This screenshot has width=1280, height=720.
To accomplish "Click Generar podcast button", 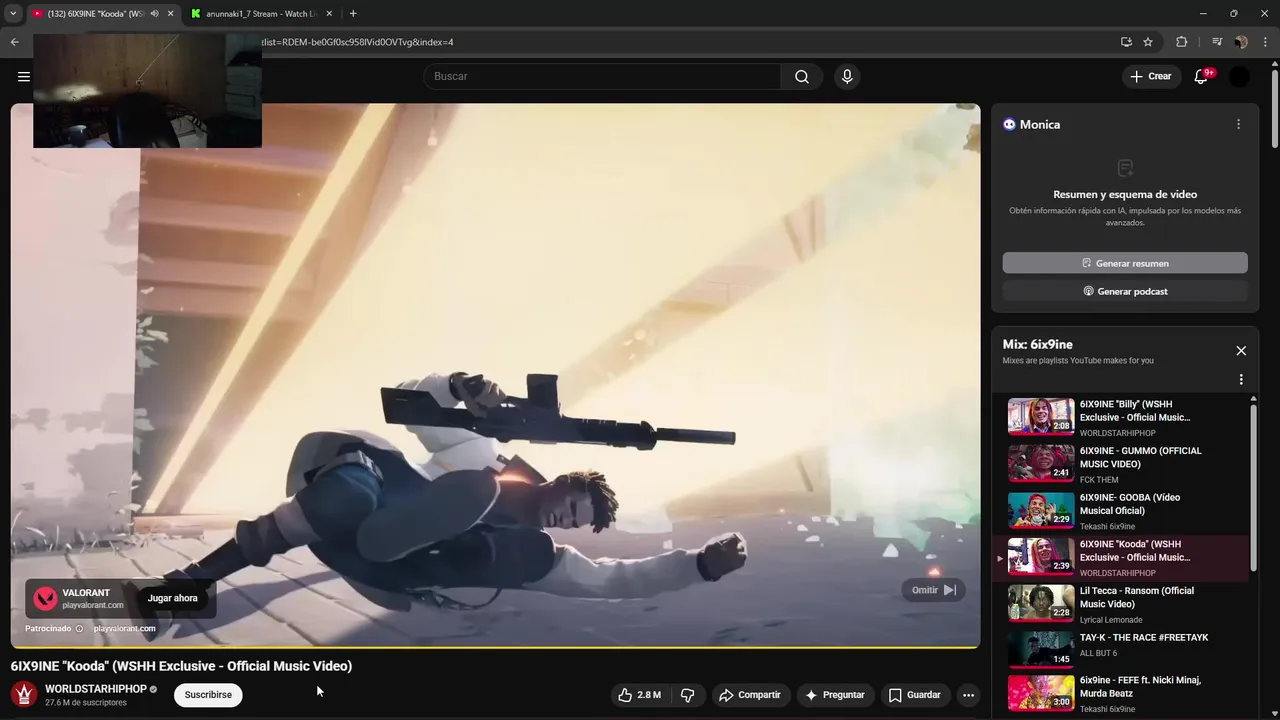I will point(1125,291).
